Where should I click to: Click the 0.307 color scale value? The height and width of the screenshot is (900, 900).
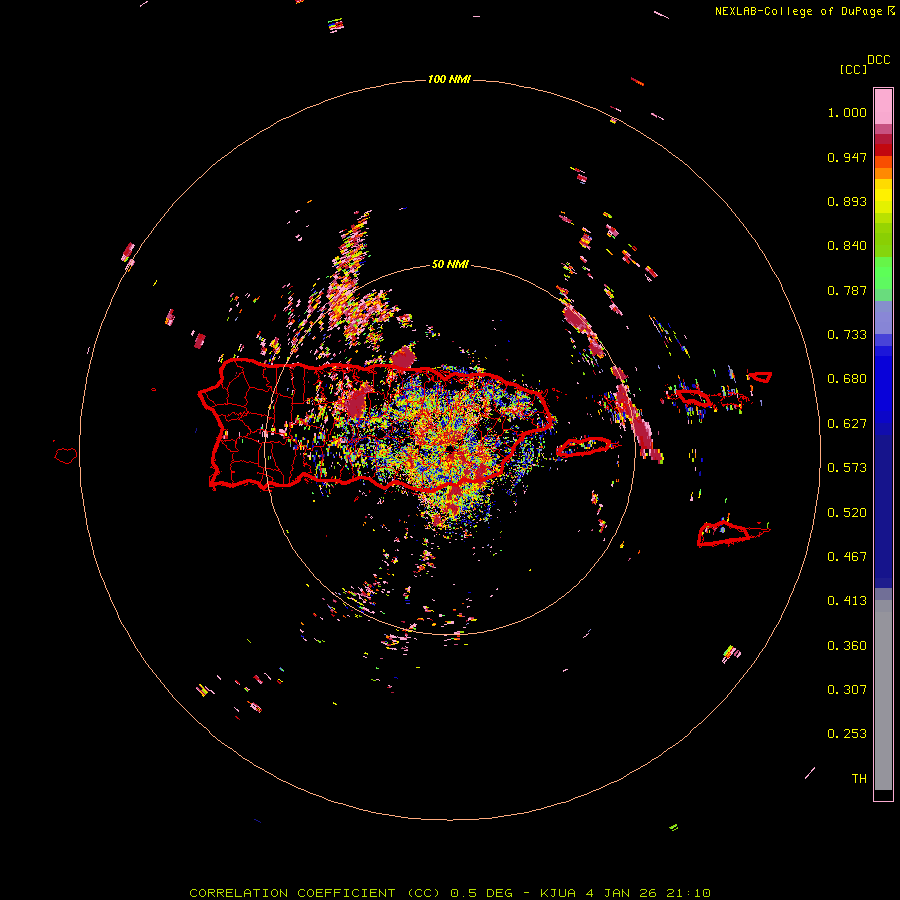pyautogui.click(x=847, y=690)
